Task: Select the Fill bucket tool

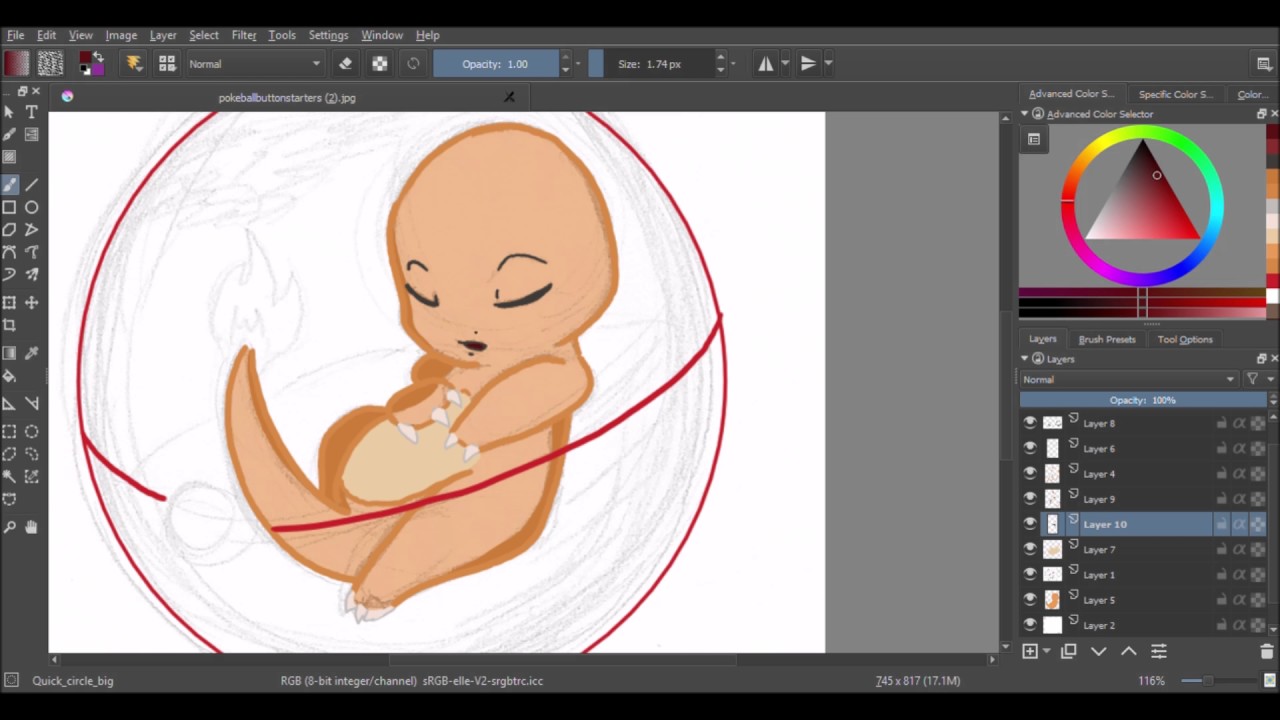Action: [10, 376]
